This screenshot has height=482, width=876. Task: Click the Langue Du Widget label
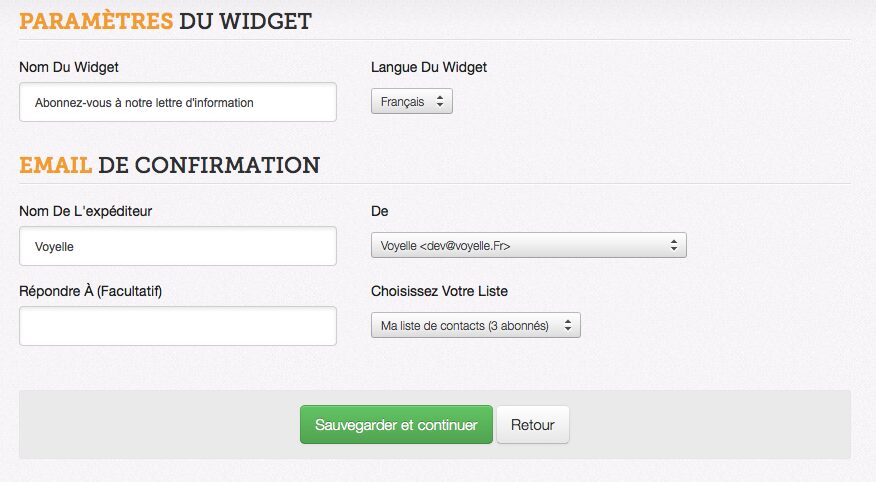[428, 67]
